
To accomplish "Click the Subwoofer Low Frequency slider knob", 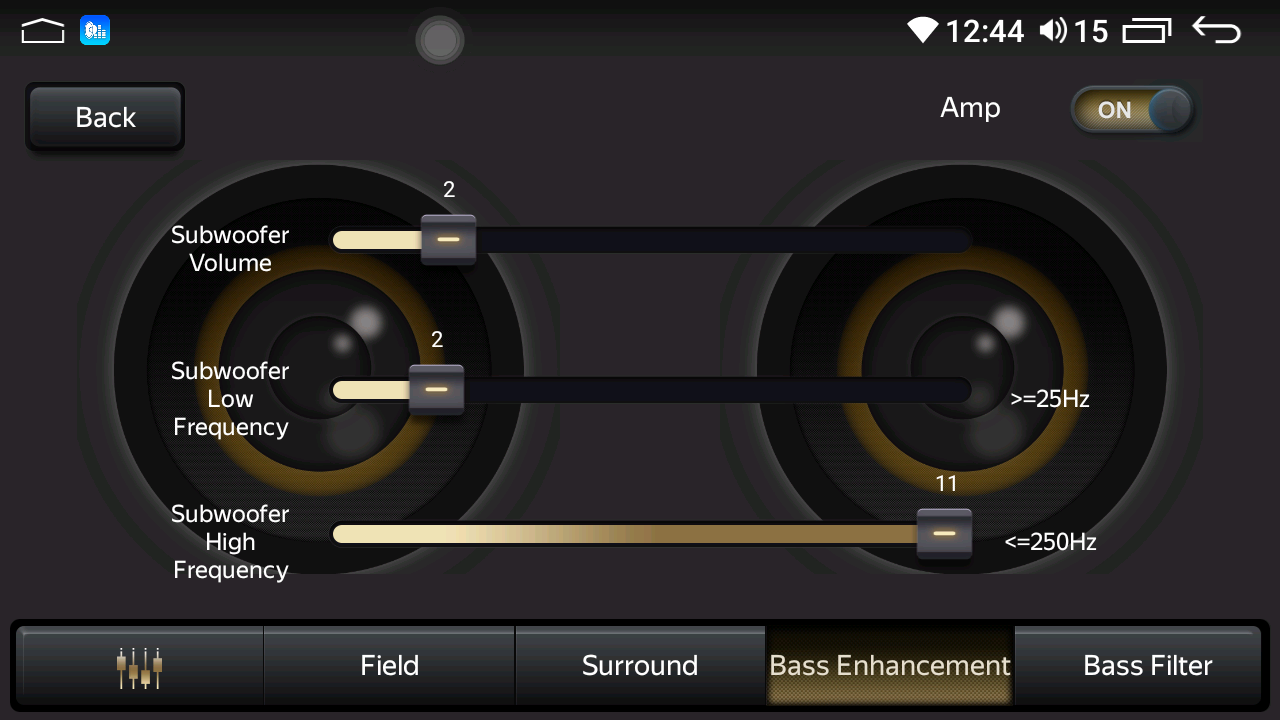I will [436, 390].
